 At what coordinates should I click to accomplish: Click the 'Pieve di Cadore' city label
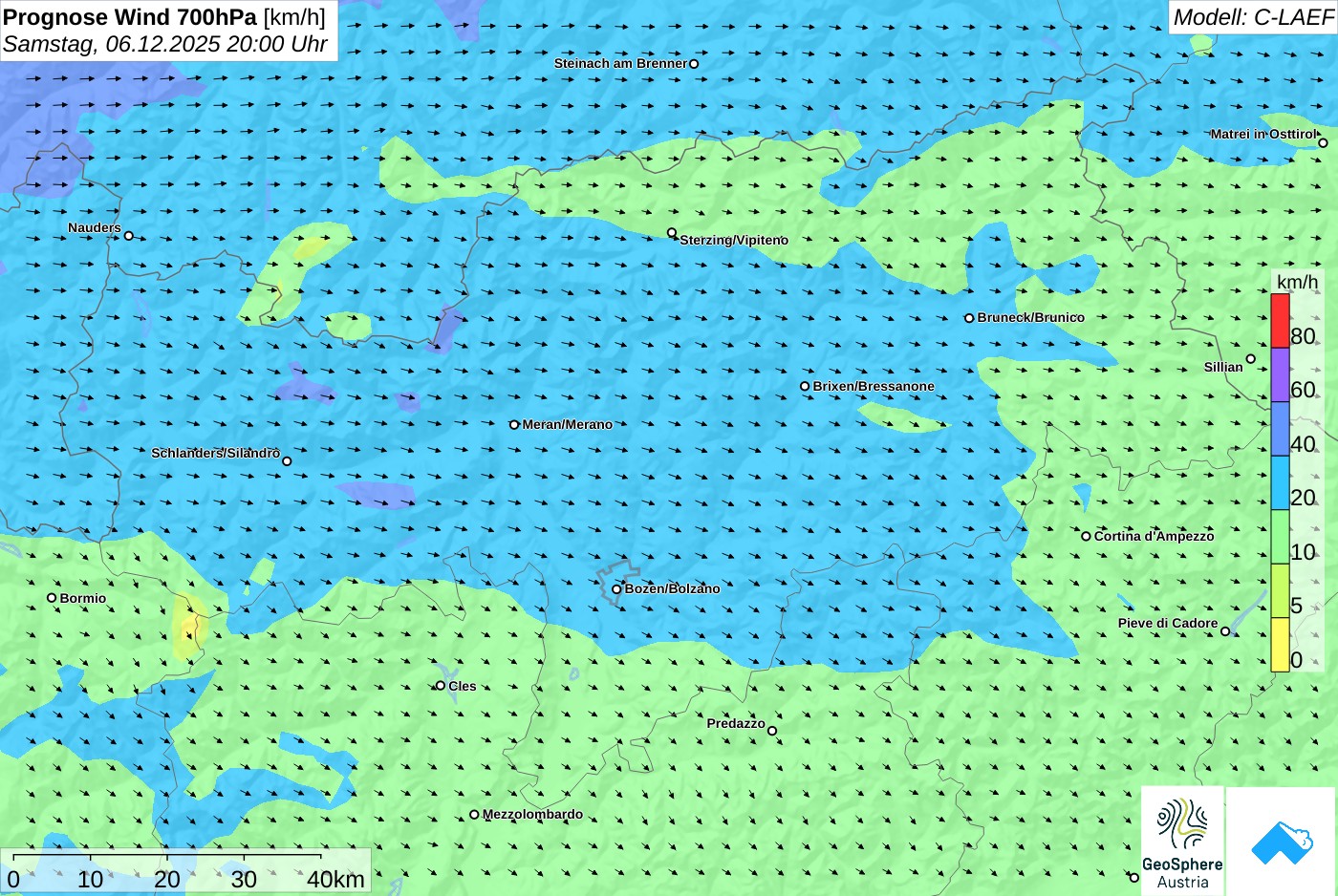click(x=1168, y=624)
